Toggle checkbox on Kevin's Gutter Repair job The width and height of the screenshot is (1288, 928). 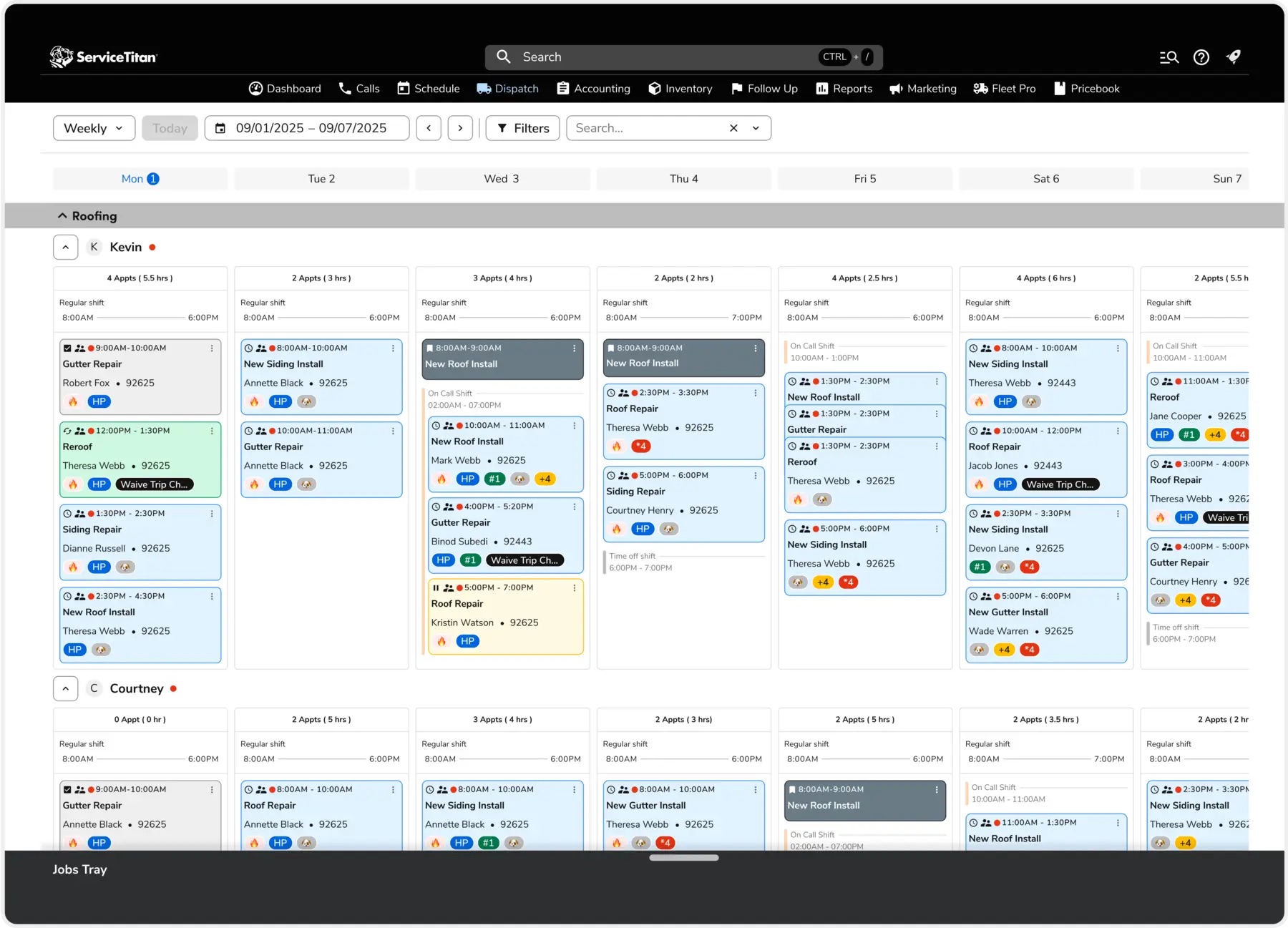(67, 348)
